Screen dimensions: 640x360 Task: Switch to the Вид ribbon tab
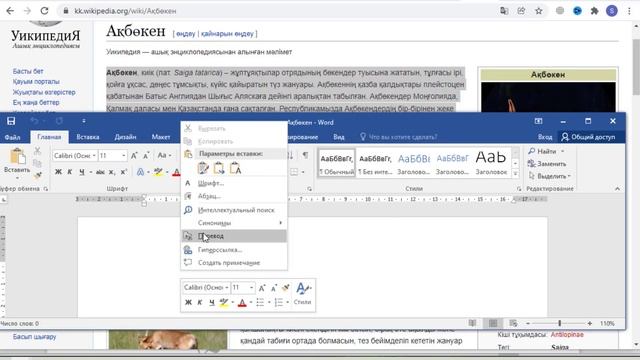coord(339,137)
